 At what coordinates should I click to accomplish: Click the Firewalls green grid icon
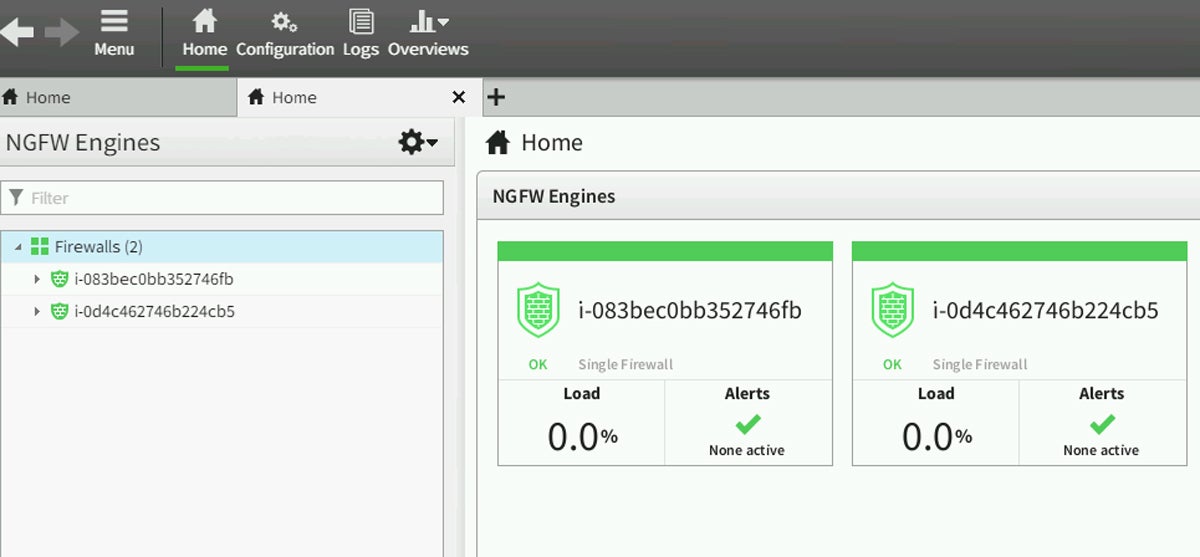[40, 247]
